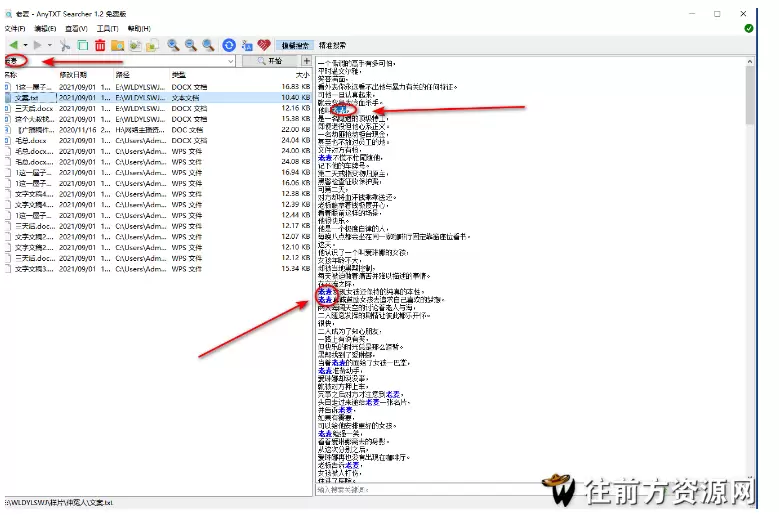Click the status bar path ending 文案.txt
779x515 pixels.
59,503
